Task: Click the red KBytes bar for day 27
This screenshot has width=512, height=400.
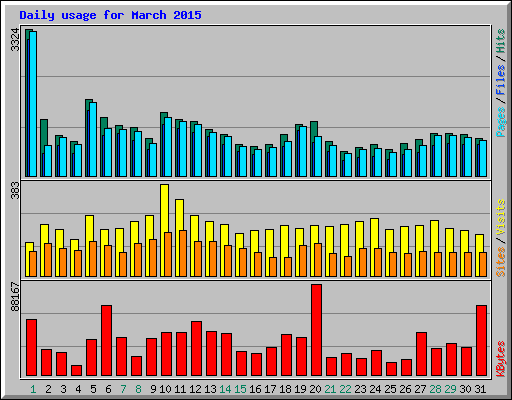Action: point(421,354)
